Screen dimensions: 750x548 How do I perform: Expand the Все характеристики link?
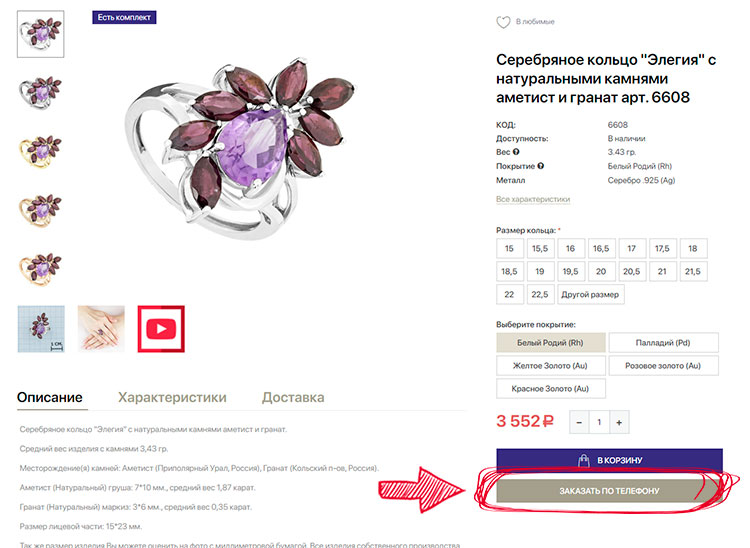(532, 199)
